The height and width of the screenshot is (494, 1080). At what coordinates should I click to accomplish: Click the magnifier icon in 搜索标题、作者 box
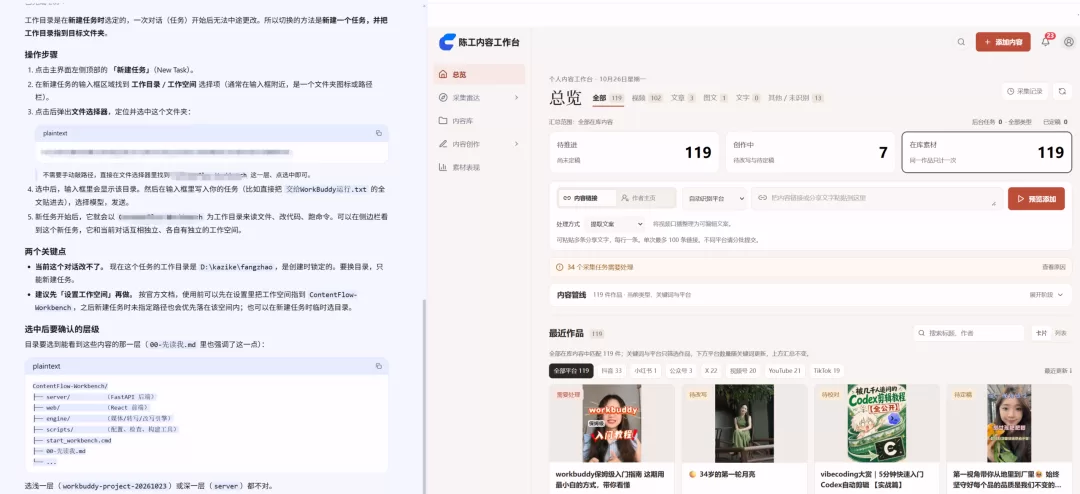point(922,333)
